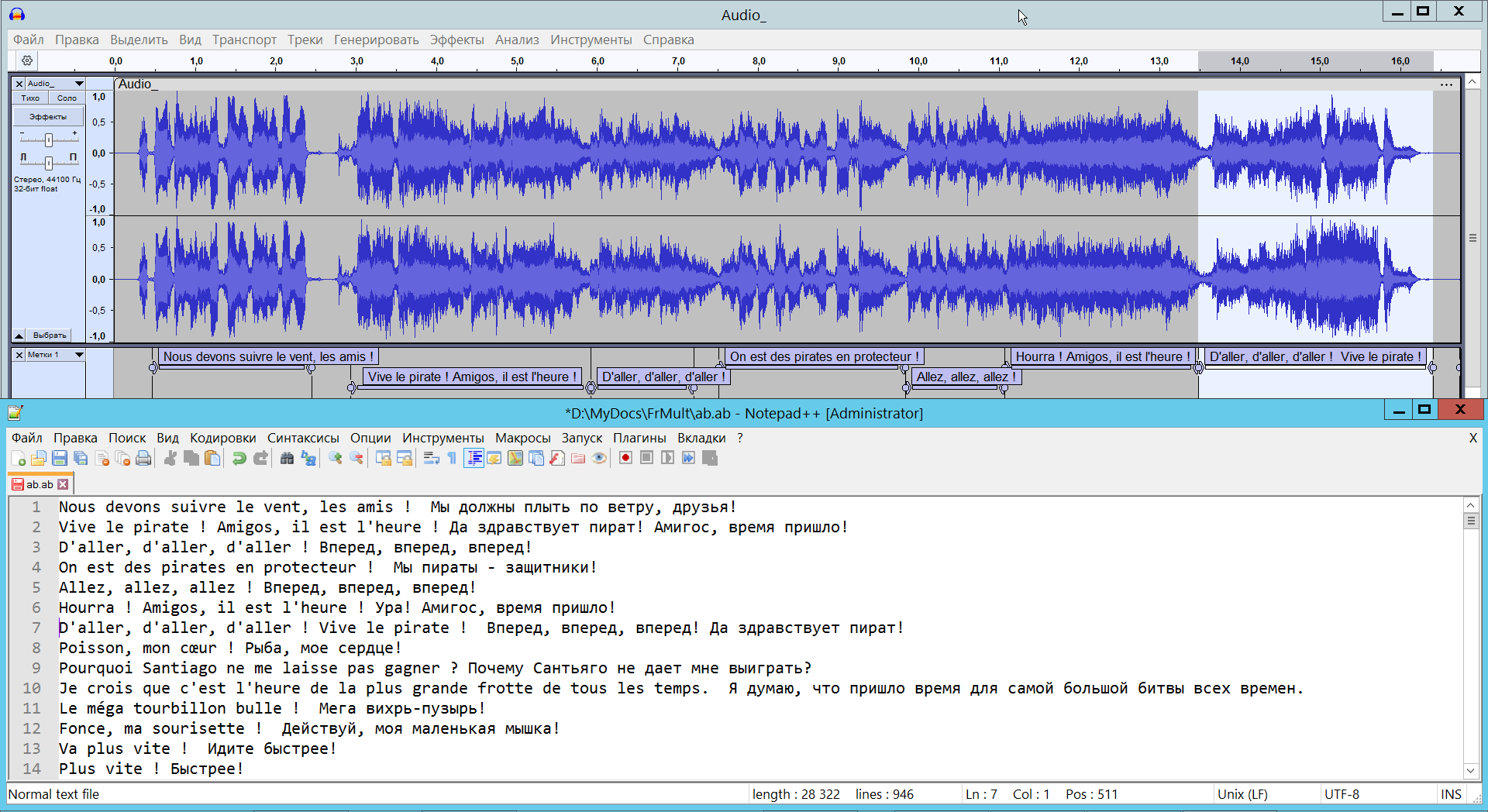Viewport: 1488px width, 812px height.
Task: Click the Выбрать button on Audio_ track
Action: [50, 335]
